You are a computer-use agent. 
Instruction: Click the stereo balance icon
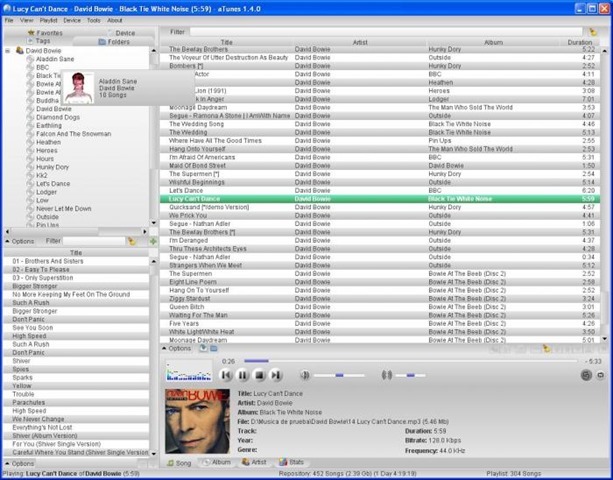pos(387,375)
